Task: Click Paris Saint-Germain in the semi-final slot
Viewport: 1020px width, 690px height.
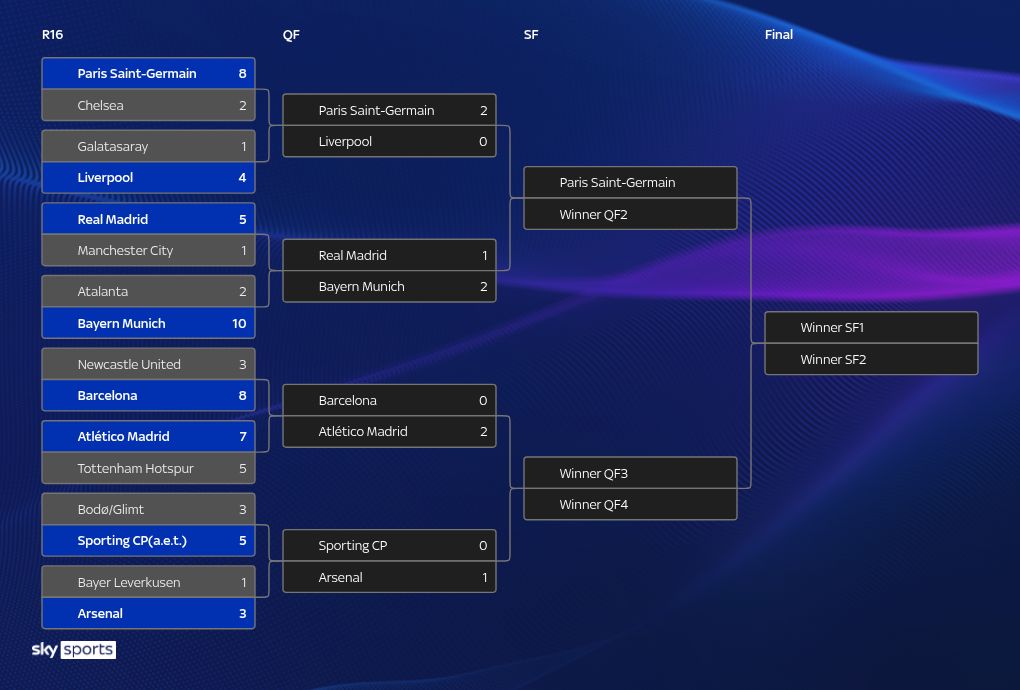Action: tap(630, 183)
